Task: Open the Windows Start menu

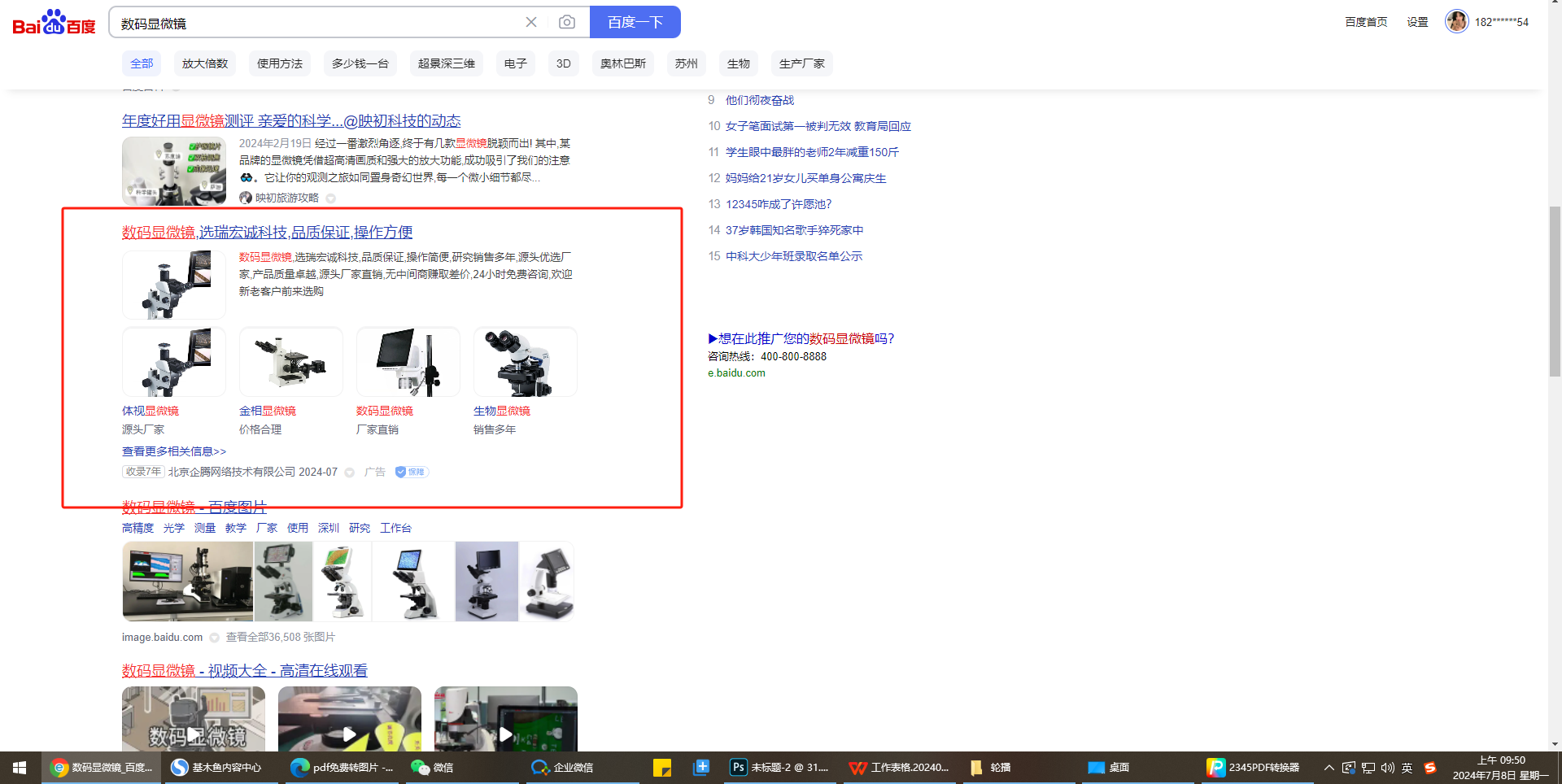Action: 20,767
